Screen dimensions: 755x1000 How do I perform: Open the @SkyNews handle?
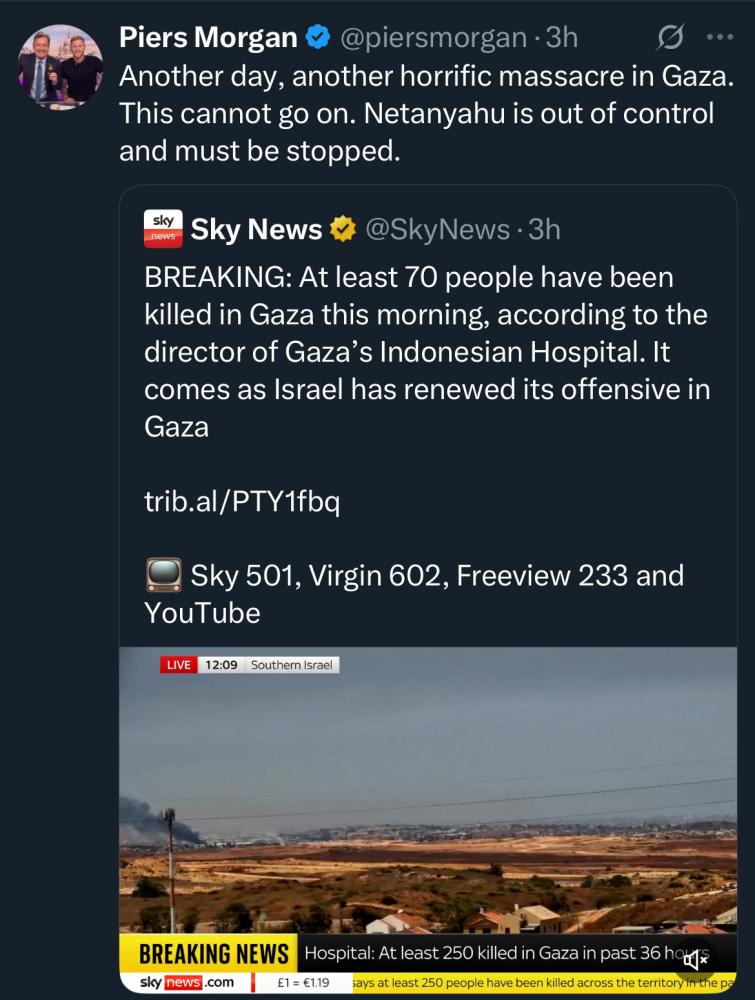click(437, 230)
